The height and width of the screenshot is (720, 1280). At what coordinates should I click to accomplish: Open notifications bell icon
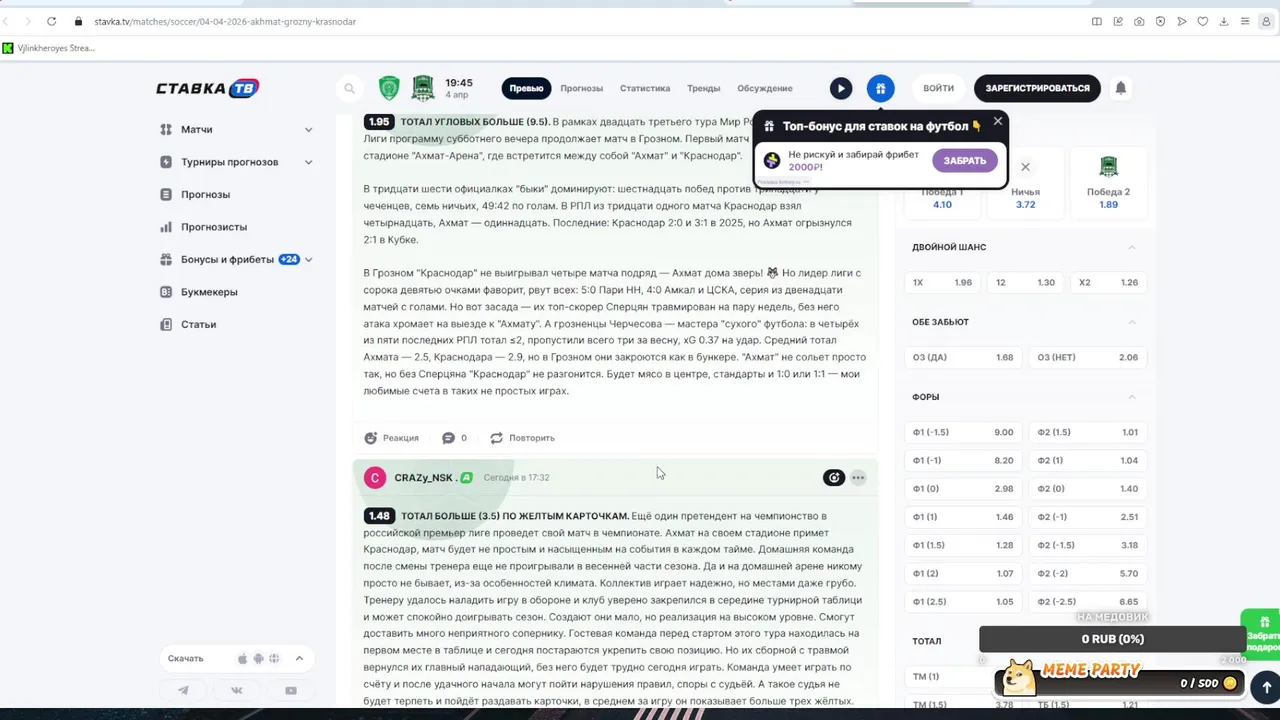pos(1121,88)
